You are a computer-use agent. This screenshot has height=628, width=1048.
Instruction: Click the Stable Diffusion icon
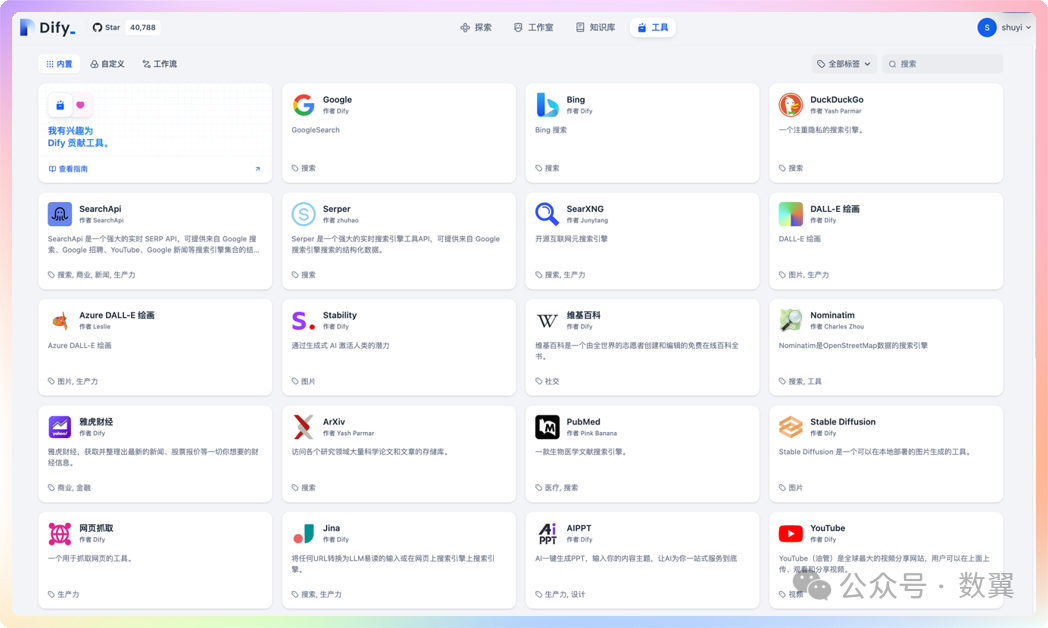791,427
